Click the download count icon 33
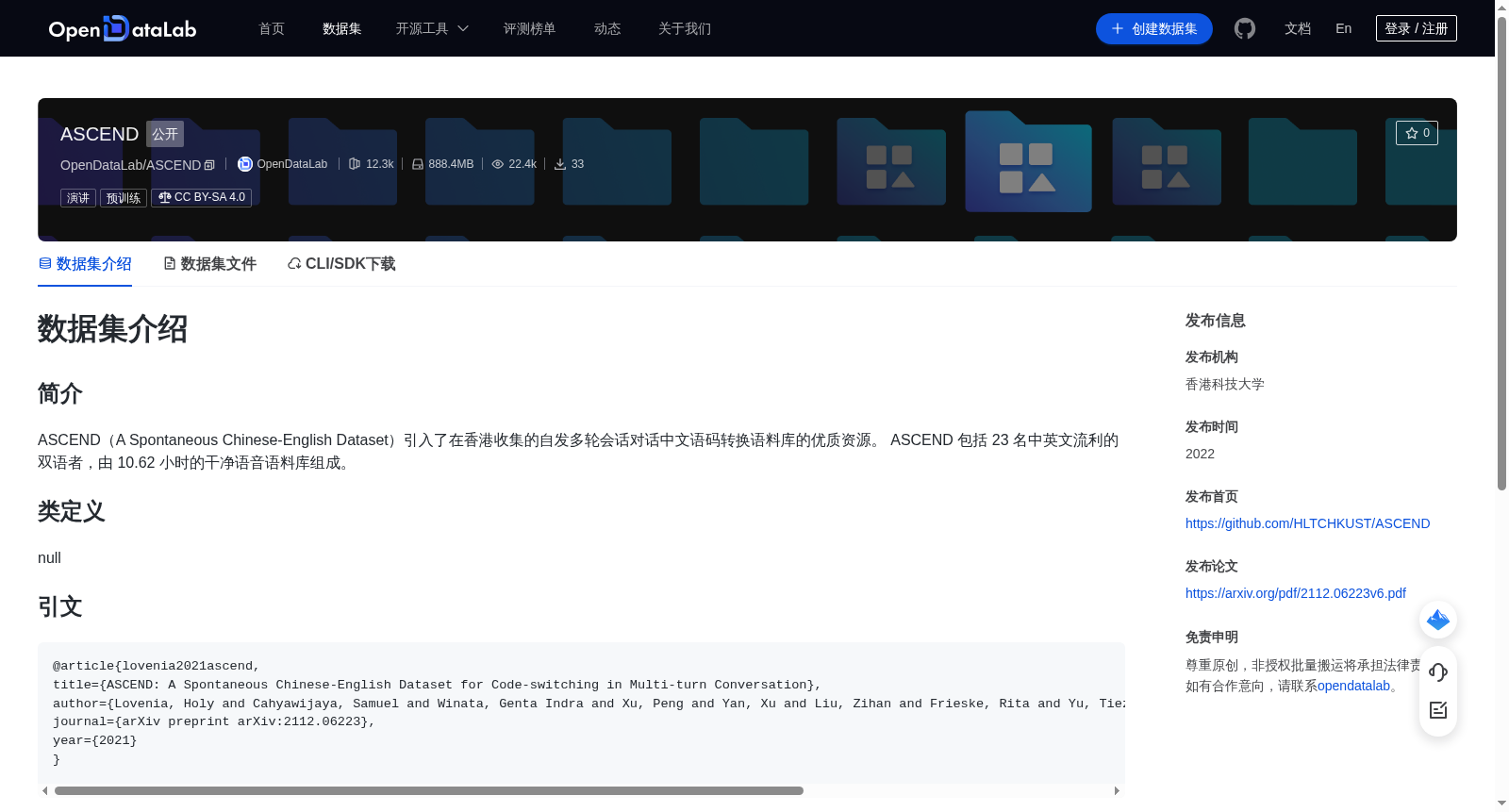 pyautogui.click(x=560, y=164)
